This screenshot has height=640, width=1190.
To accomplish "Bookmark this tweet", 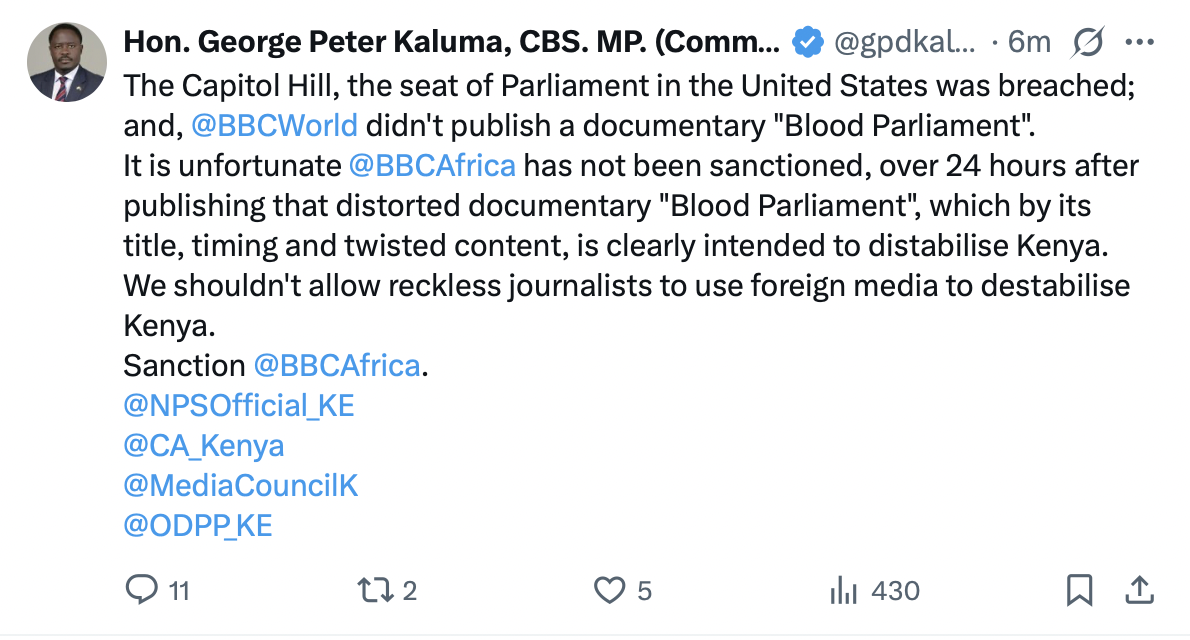I will coord(1079,591).
